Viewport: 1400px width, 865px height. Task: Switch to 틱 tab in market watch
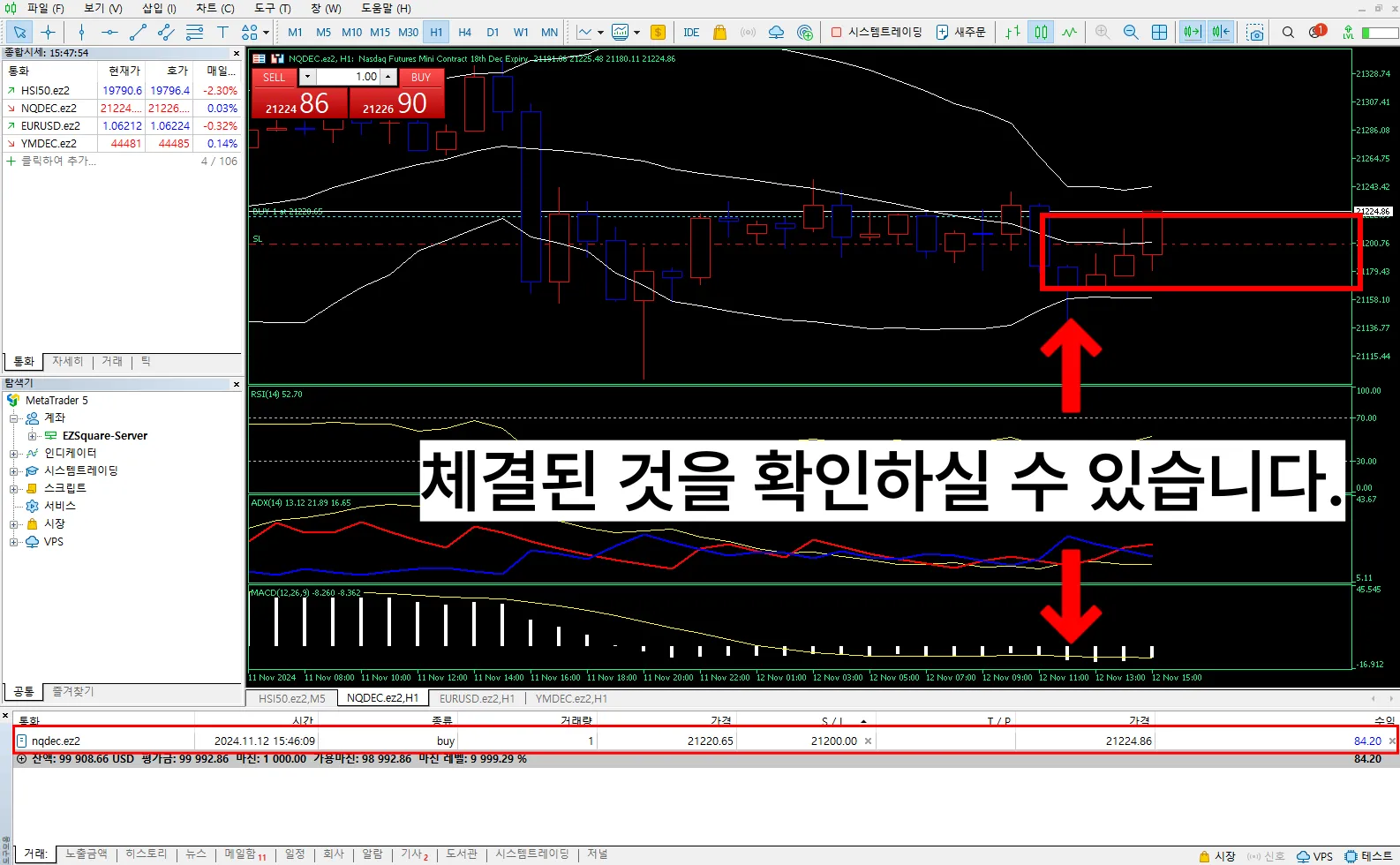(146, 361)
